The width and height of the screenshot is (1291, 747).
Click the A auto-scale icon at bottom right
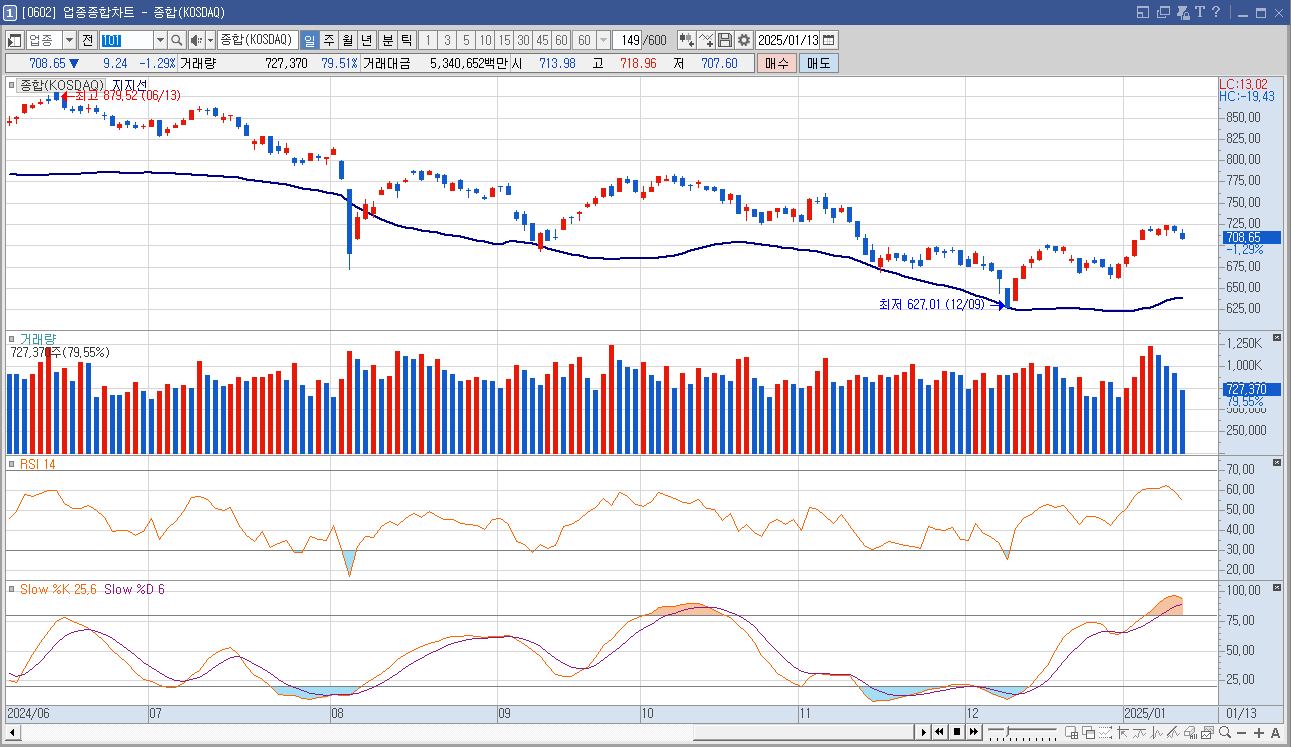(1276, 733)
